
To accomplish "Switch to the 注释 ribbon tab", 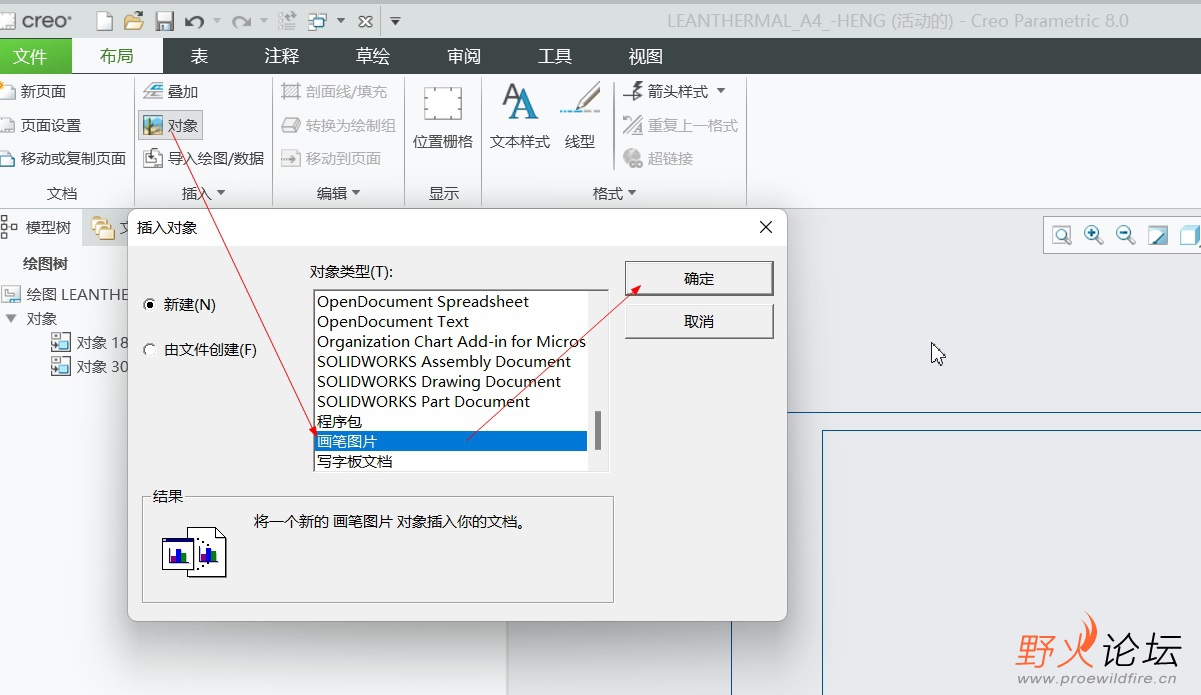I will coord(281,56).
